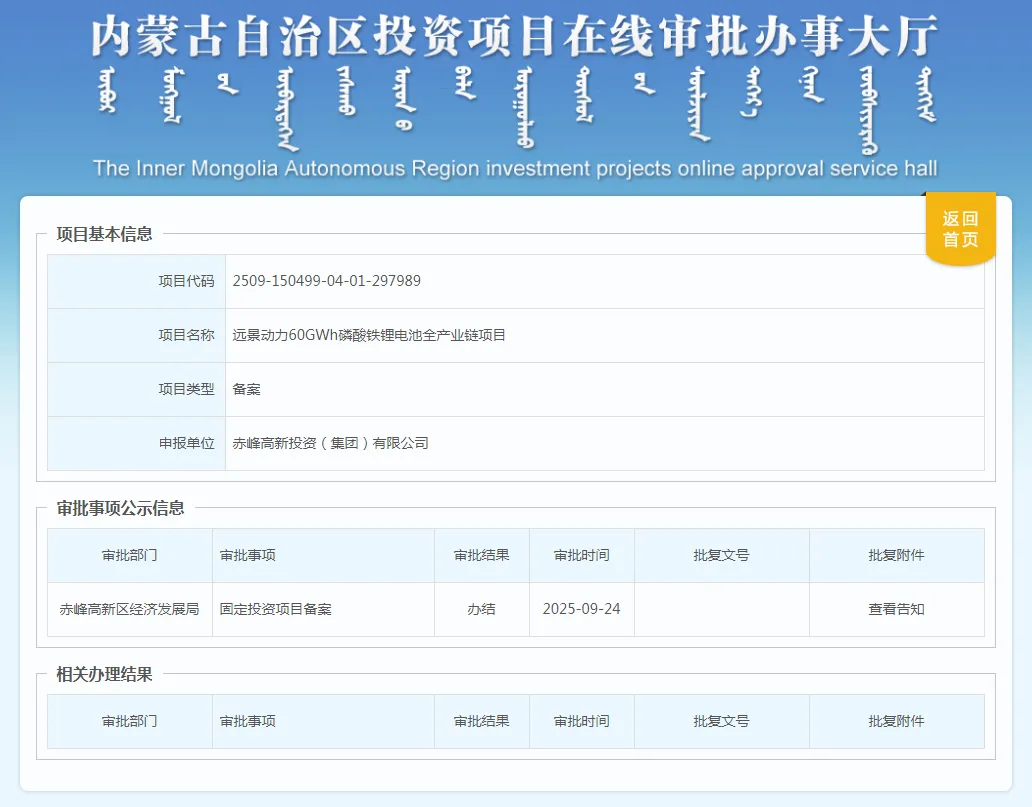
Task: Click 批复文号 header in 审批事项公示信息 table
Action: 721,556
